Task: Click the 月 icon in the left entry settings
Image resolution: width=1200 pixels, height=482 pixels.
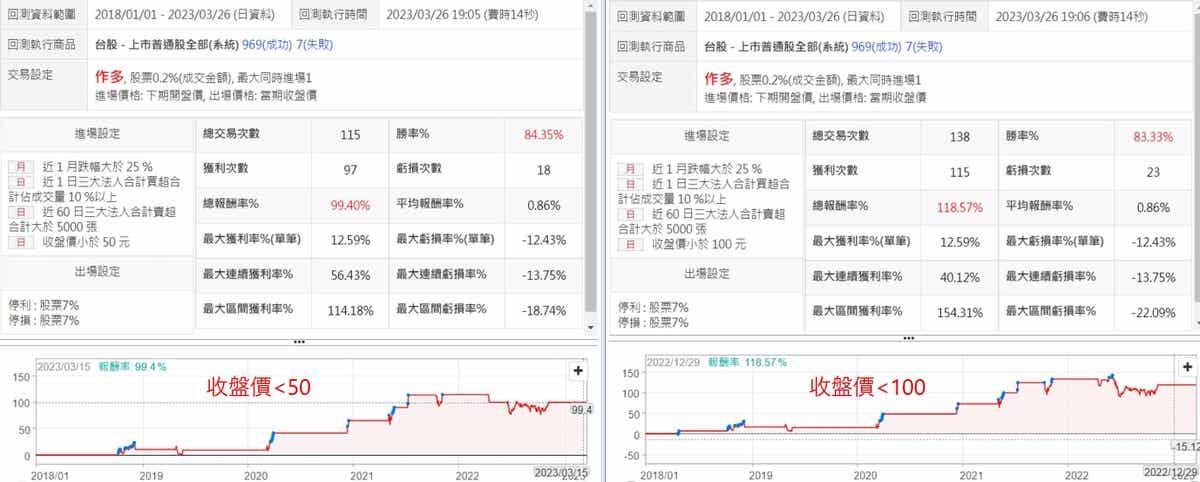Action: click(x=19, y=166)
